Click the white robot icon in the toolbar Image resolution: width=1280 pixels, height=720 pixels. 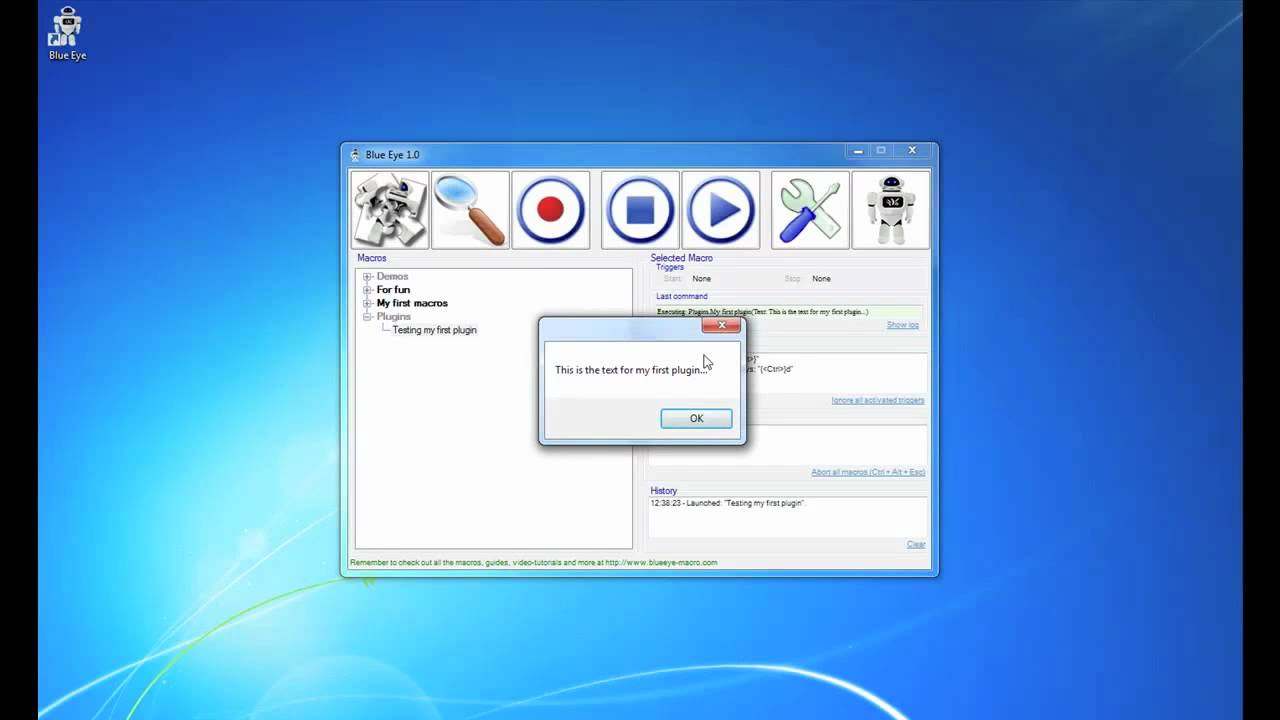890,210
